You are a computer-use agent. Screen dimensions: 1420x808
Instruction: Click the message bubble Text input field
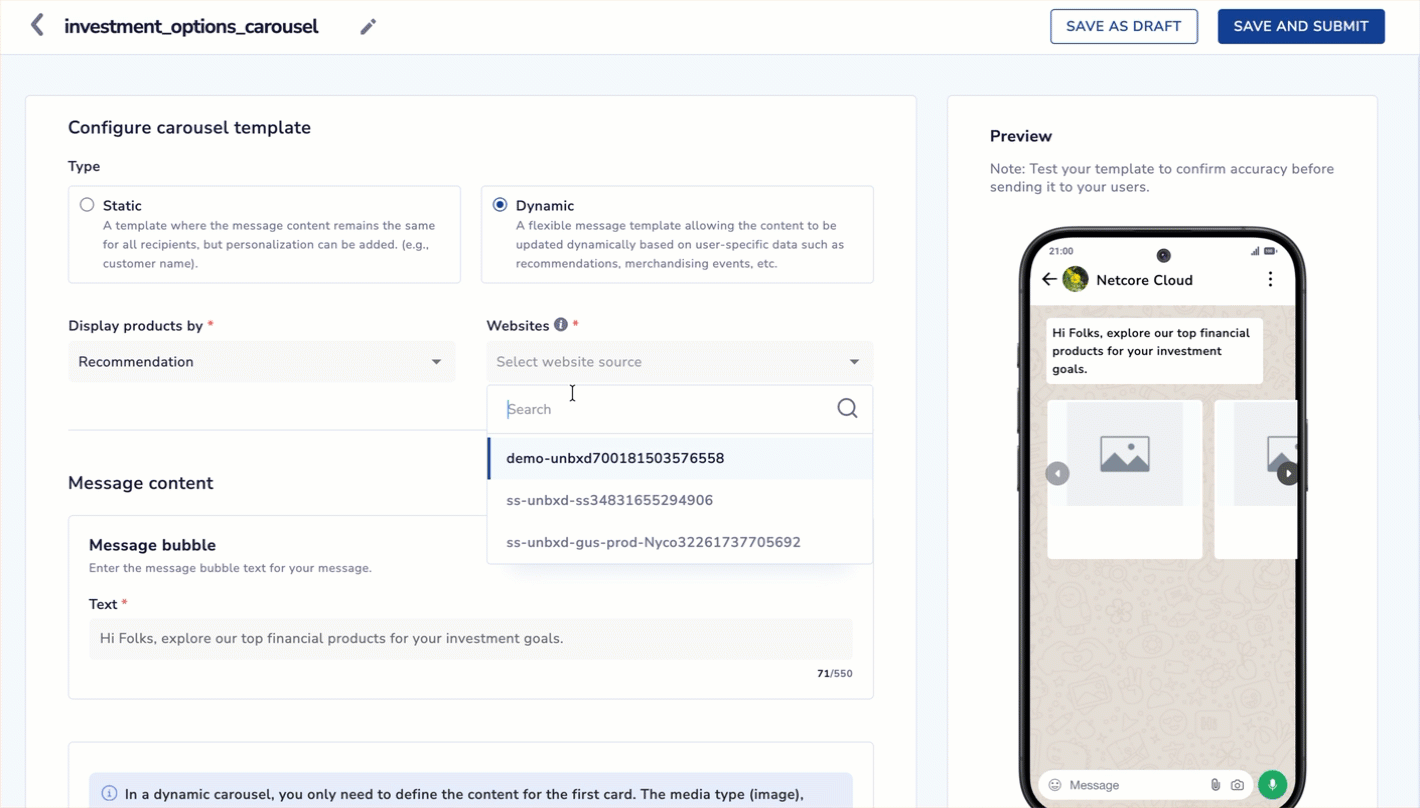click(x=470, y=638)
